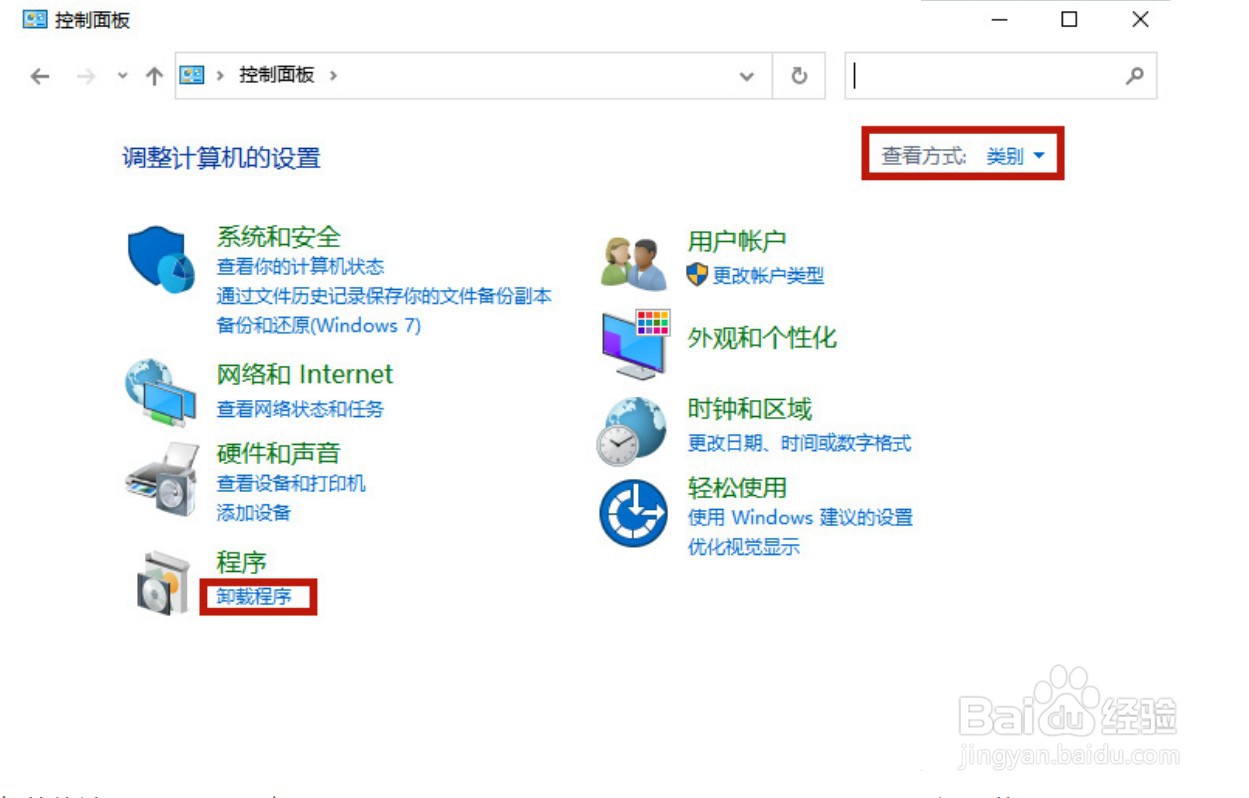This screenshot has width=1249, height=798.
Task: Open 卸载程序 under 程序
Action: 254,595
